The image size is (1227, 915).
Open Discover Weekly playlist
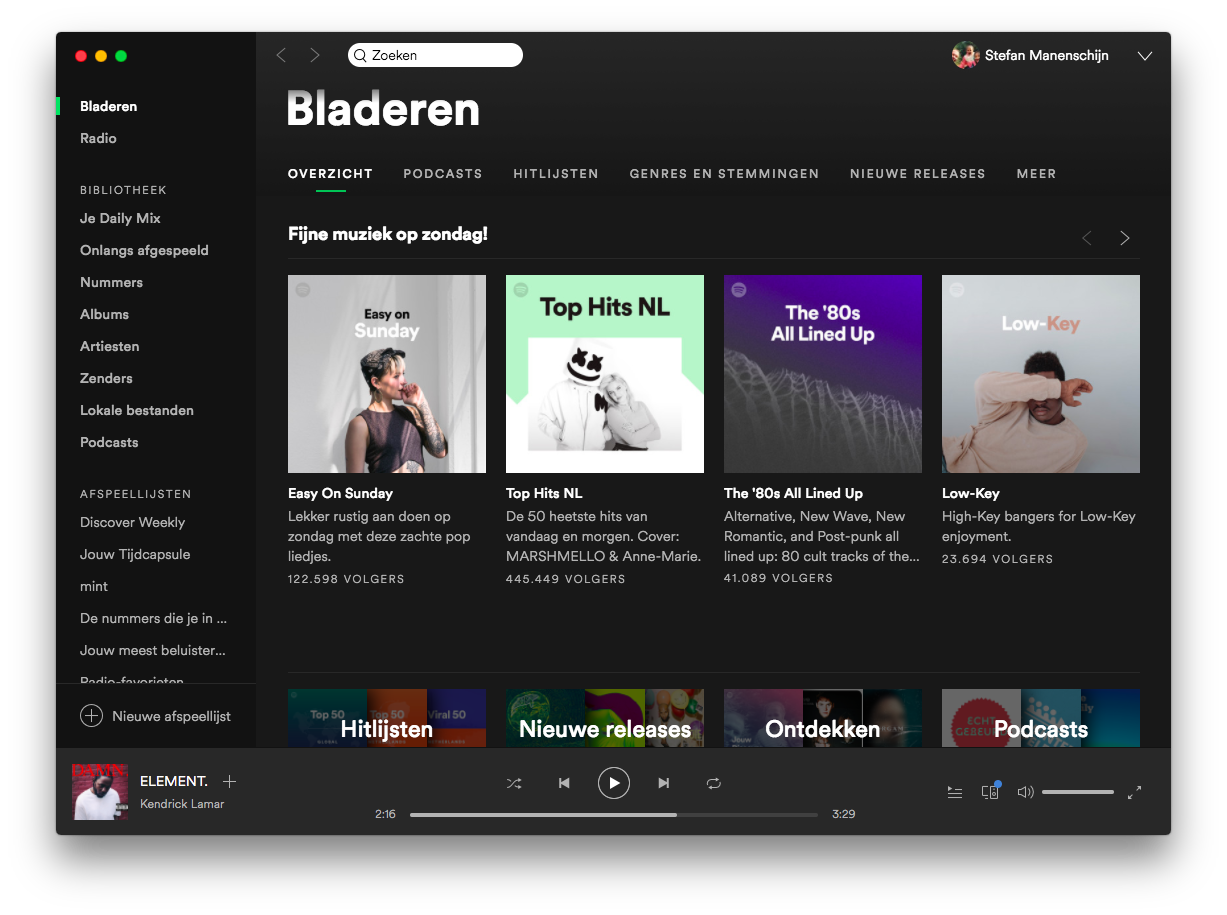click(x=132, y=522)
